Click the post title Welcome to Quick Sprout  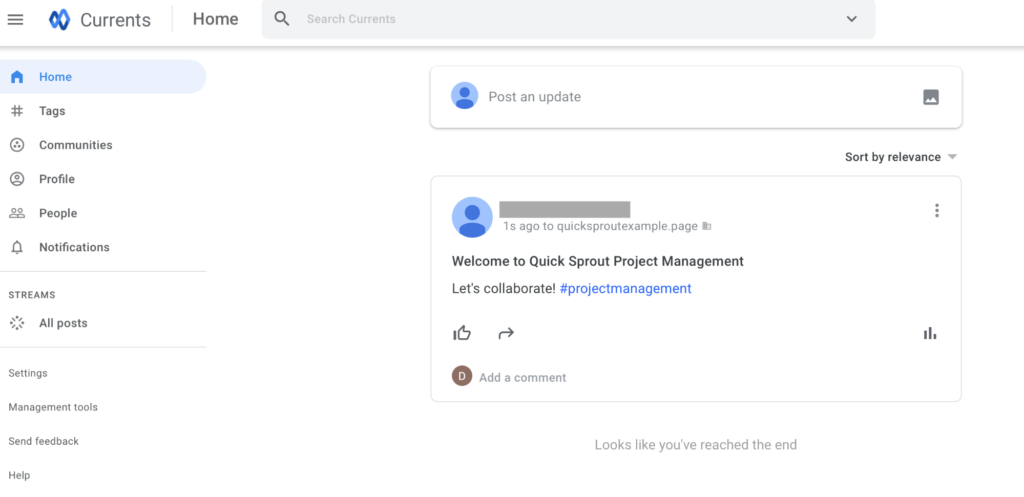598,261
